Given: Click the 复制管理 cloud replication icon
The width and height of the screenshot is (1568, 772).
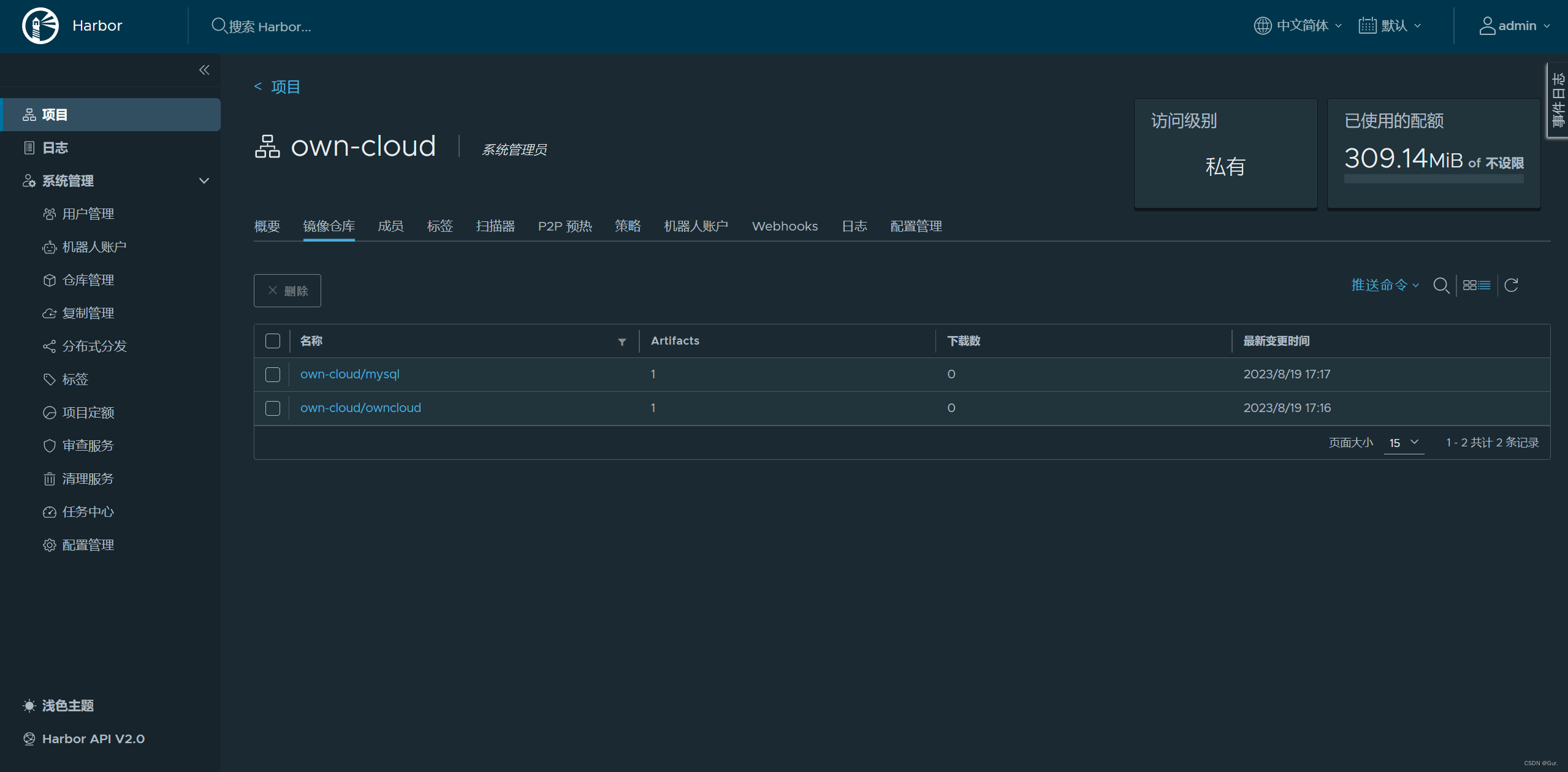Looking at the screenshot, I should coord(49,313).
